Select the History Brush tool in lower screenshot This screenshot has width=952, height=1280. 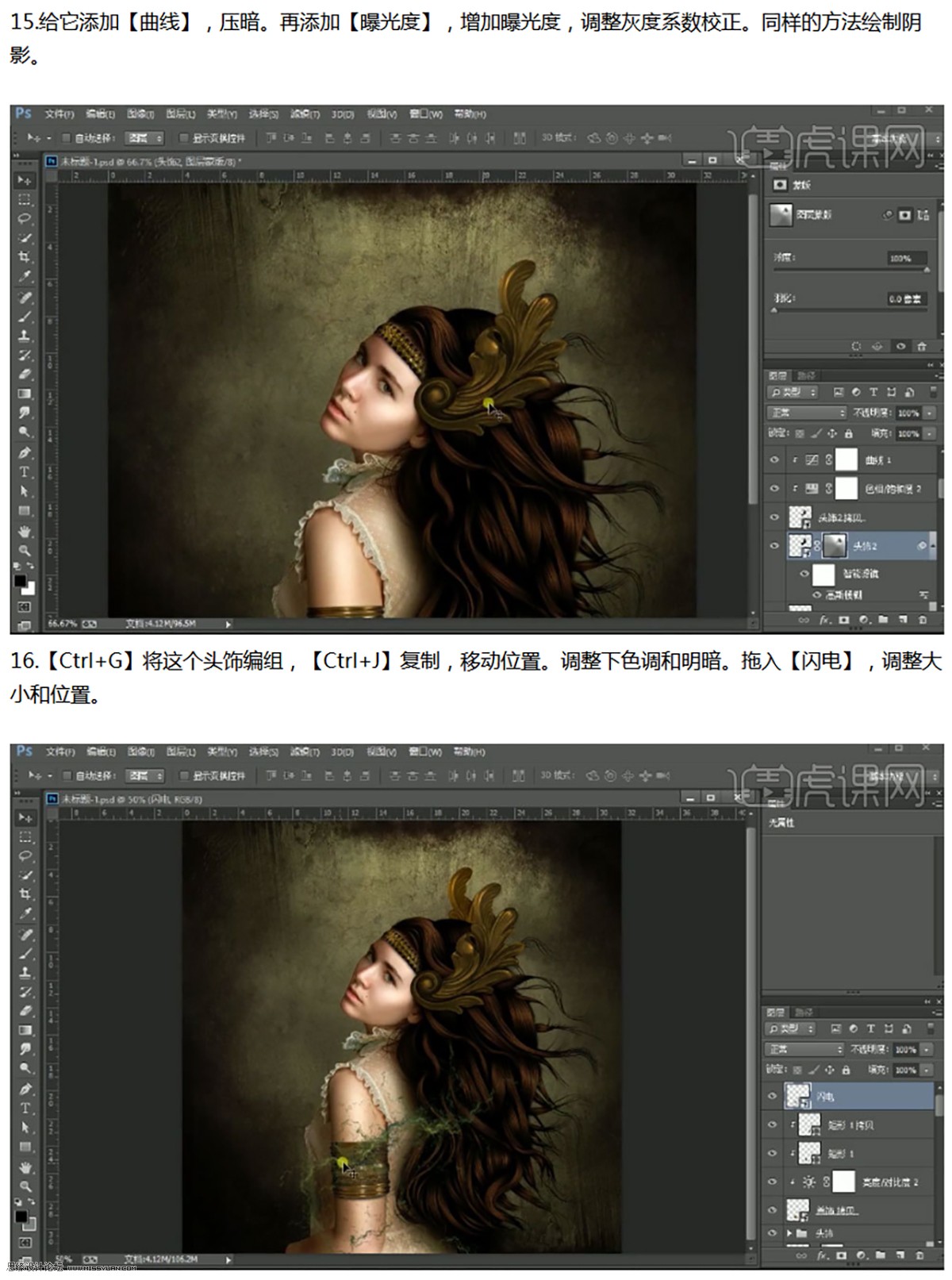[25, 992]
